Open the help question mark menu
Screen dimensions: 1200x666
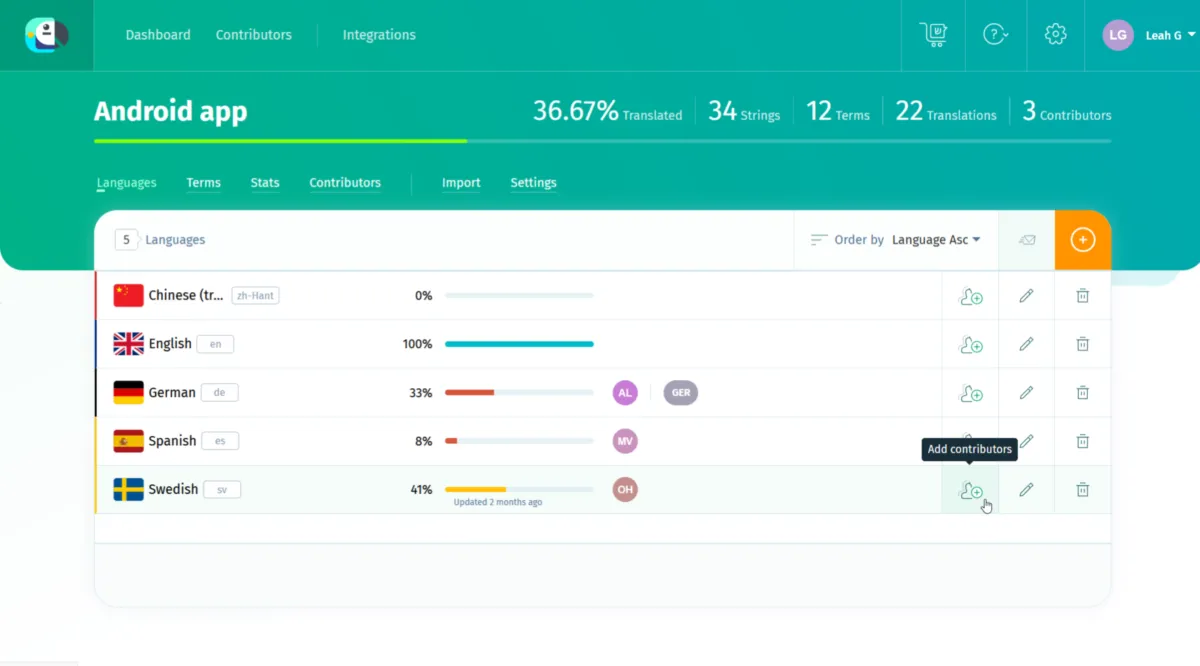[x=994, y=35]
